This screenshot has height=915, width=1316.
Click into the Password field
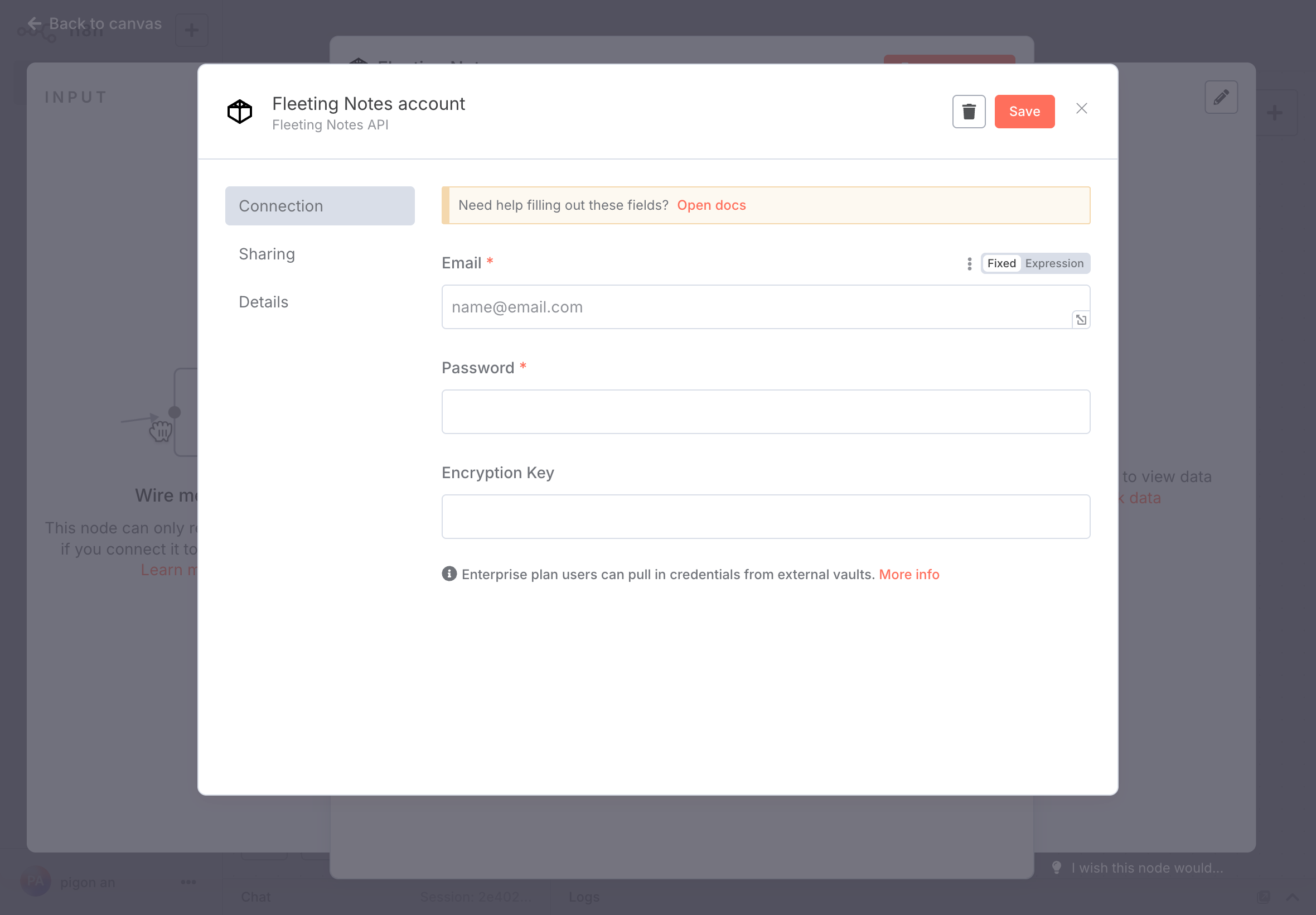point(766,412)
